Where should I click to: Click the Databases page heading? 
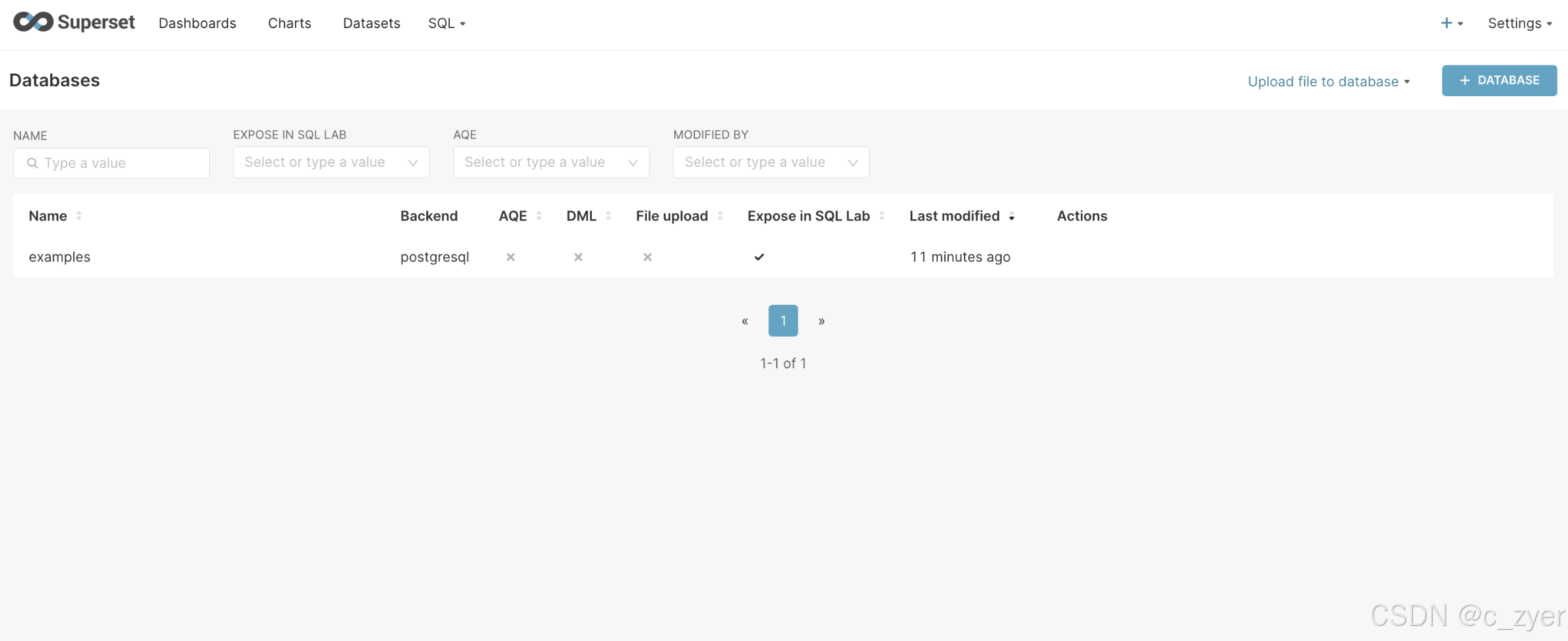[54, 80]
